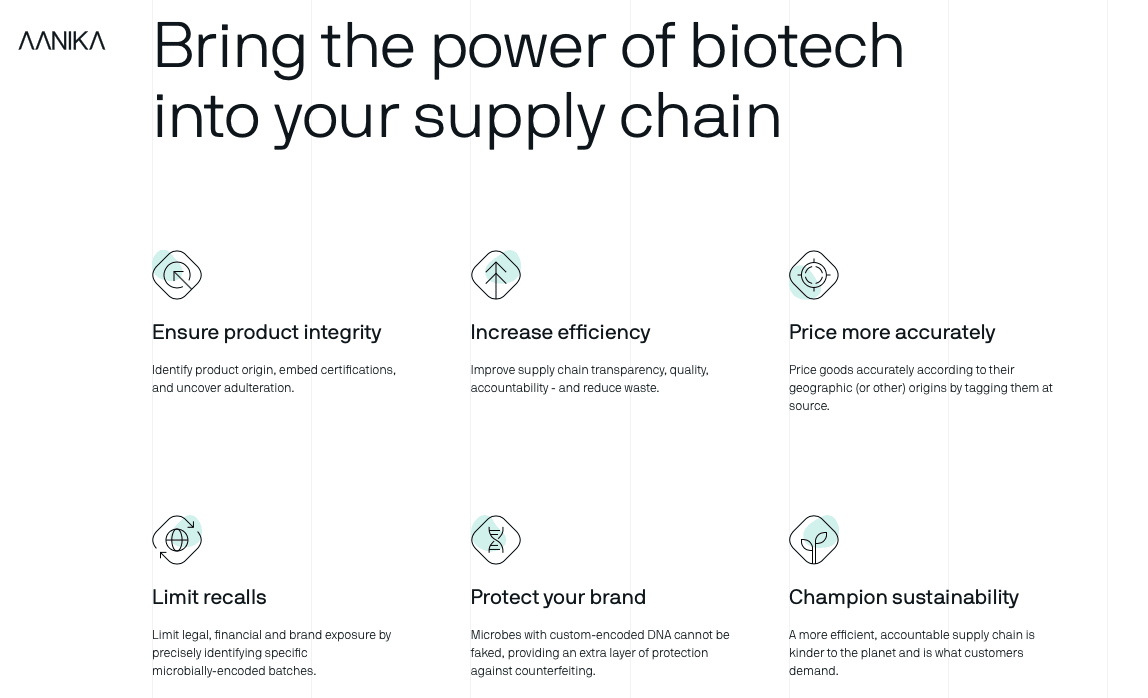1148x698 pixels.
Task: Click the product origin description text
Action: [x=274, y=379]
